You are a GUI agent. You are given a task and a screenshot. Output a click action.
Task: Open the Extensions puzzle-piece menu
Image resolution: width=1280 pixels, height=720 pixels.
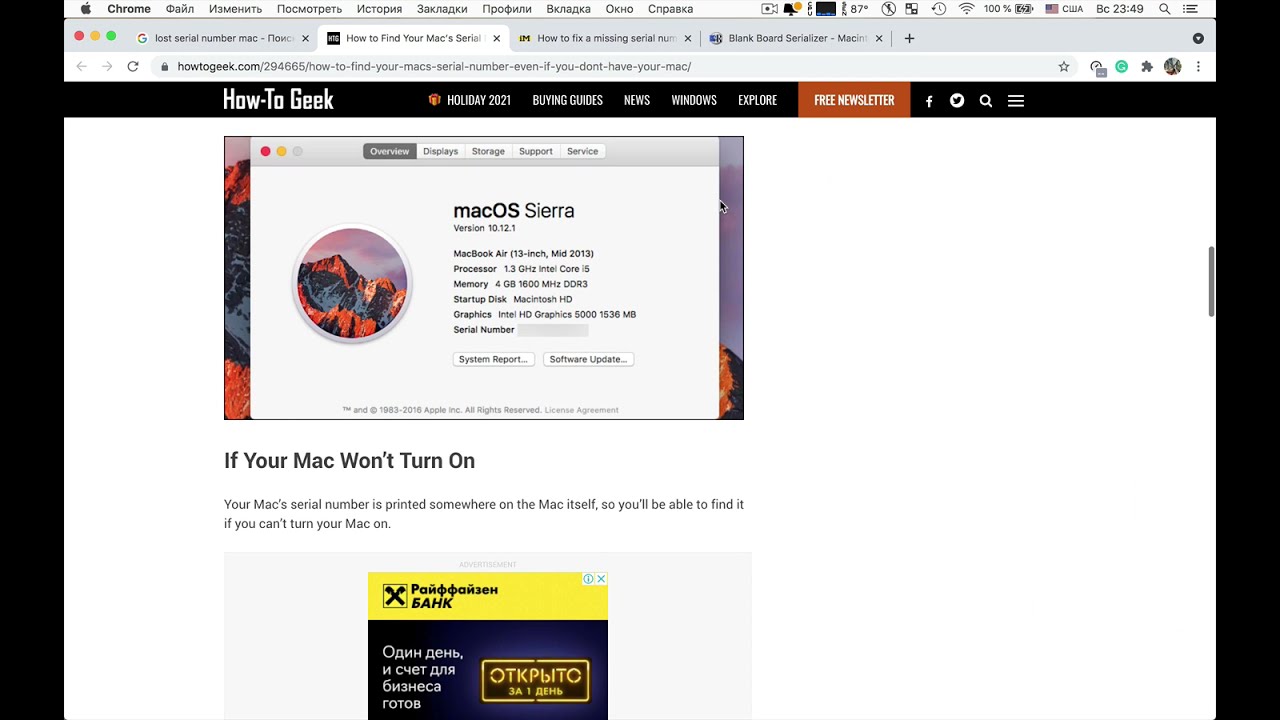(x=1147, y=66)
